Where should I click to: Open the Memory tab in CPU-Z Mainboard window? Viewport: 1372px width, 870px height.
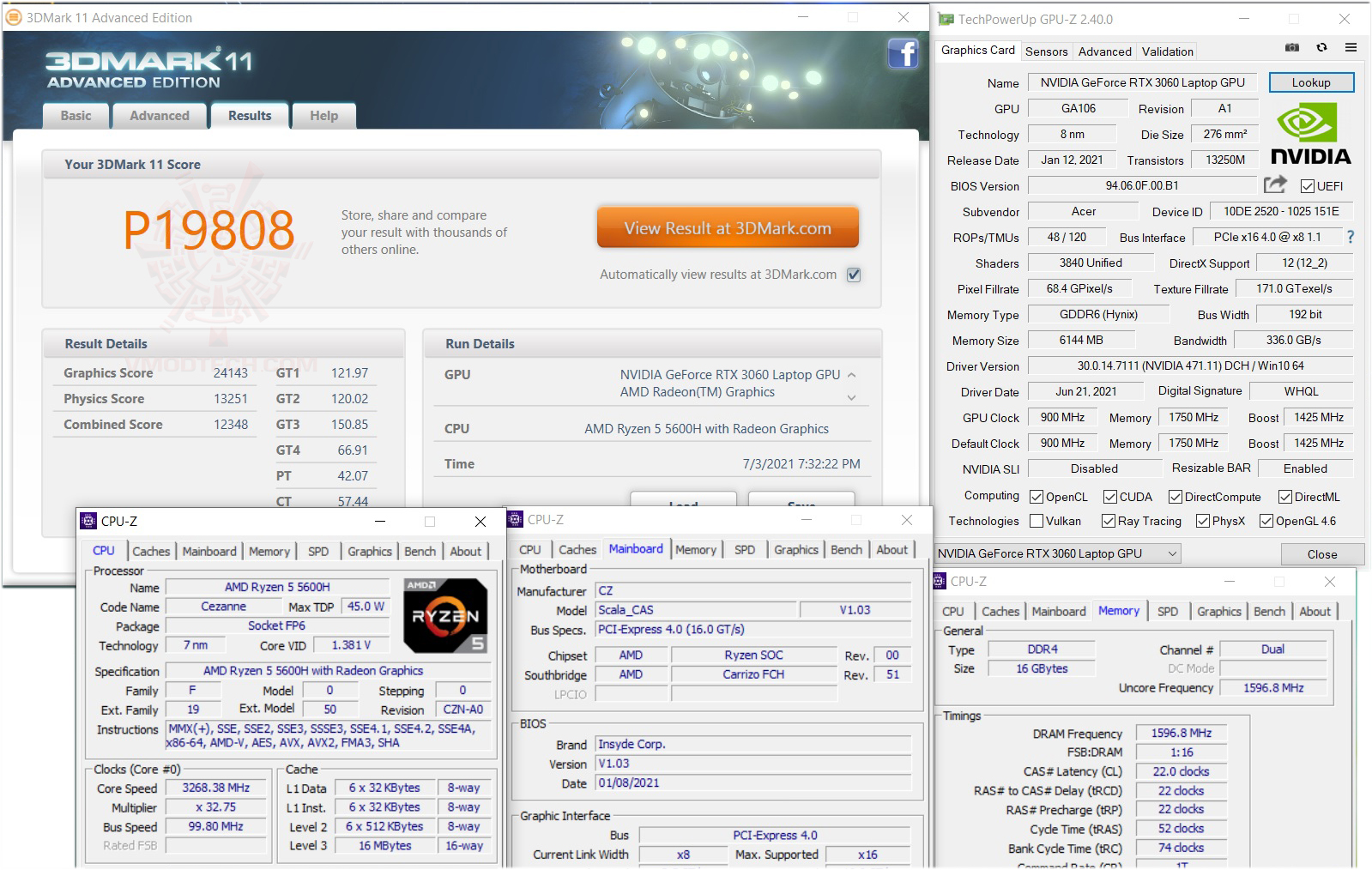pyautogui.click(x=695, y=549)
